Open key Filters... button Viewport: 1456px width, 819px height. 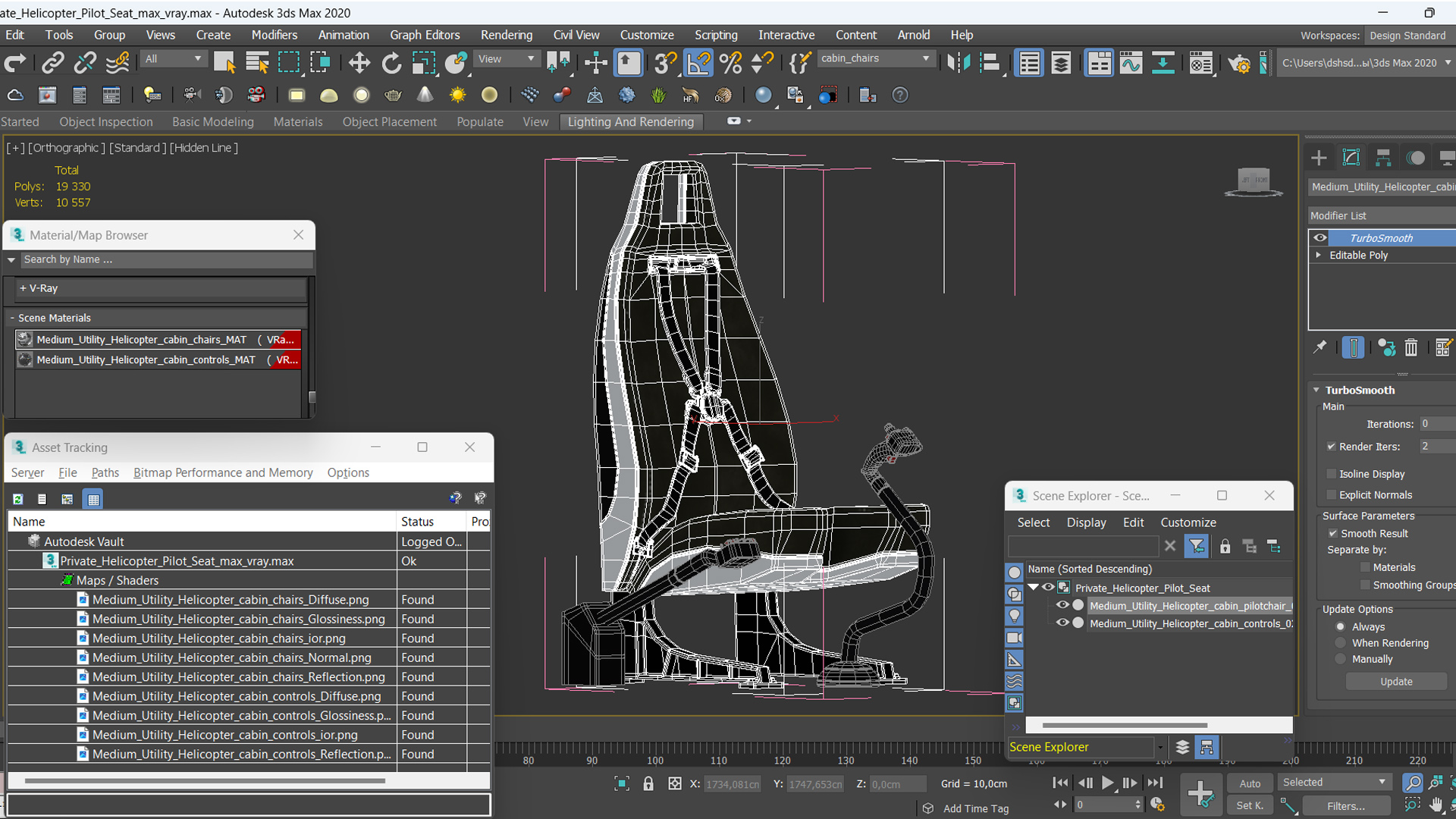click(x=1345, y=806)
